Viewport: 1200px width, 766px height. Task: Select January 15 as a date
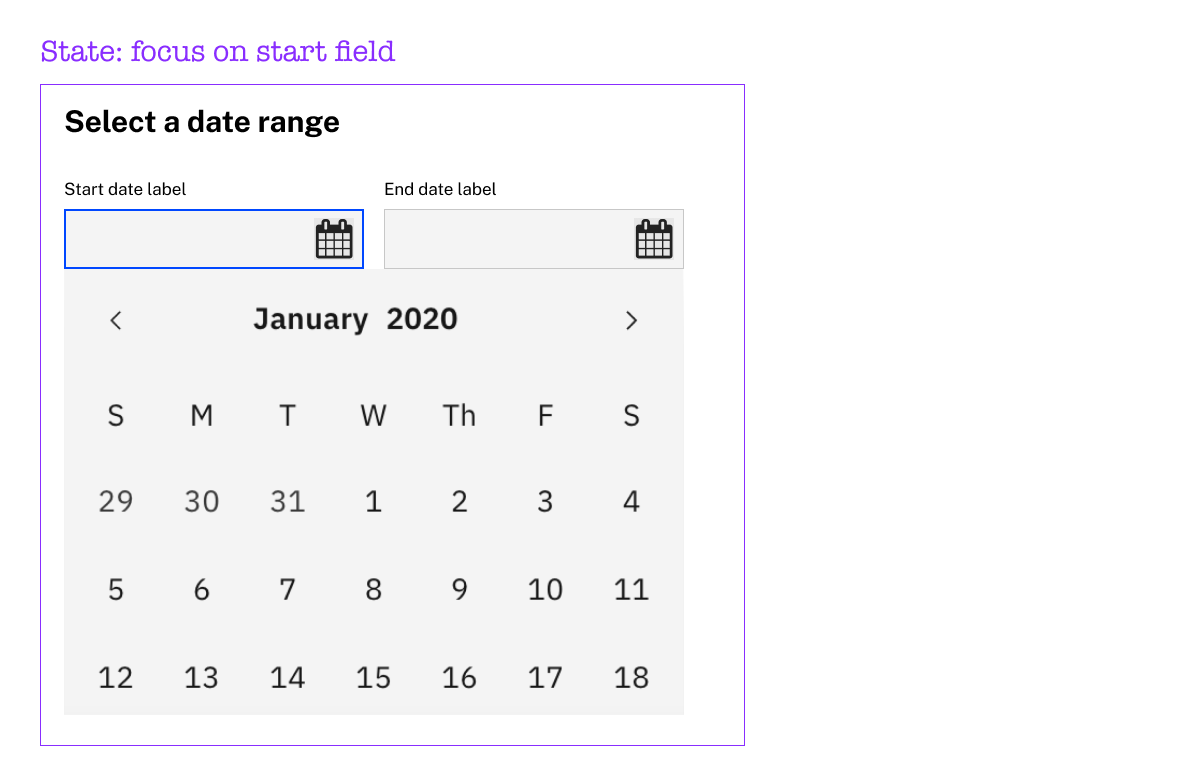(x=373, y=677)
